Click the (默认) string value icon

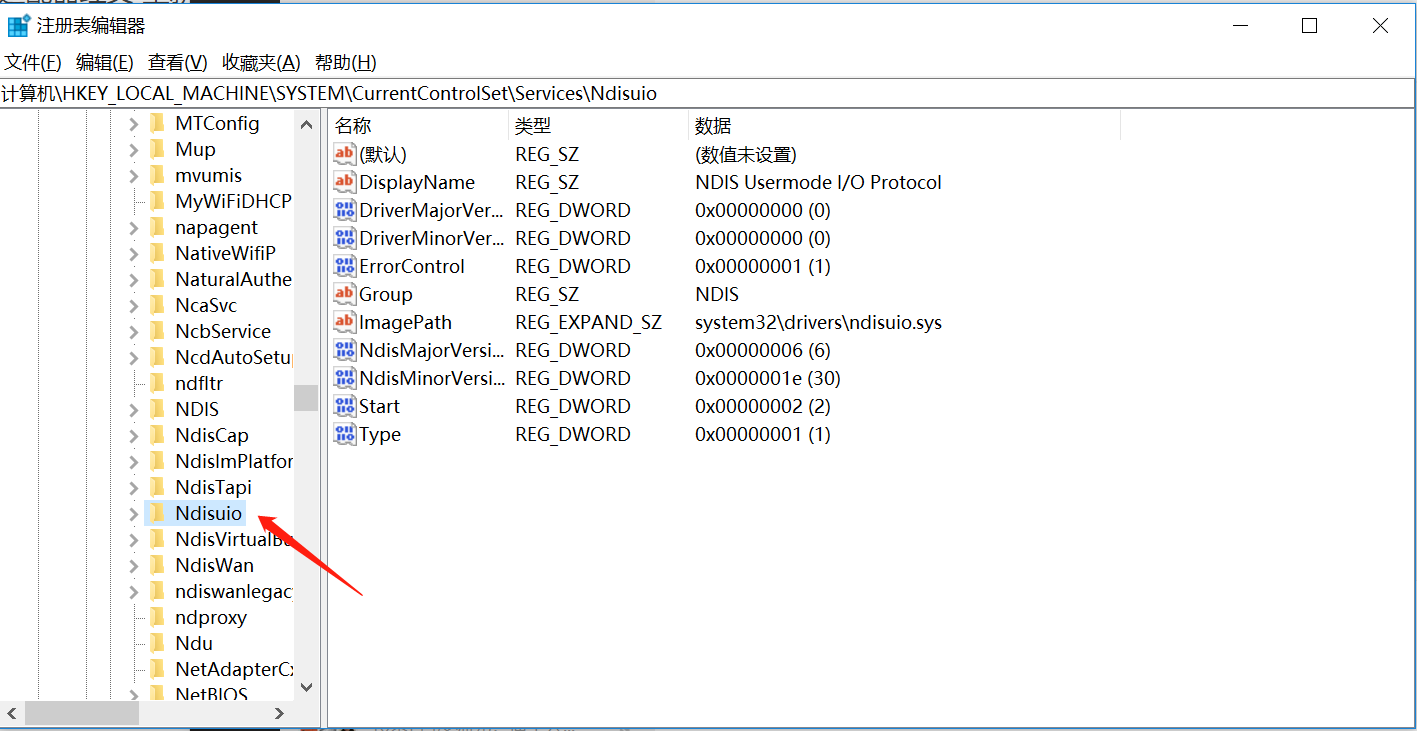(x=344, y=154)
